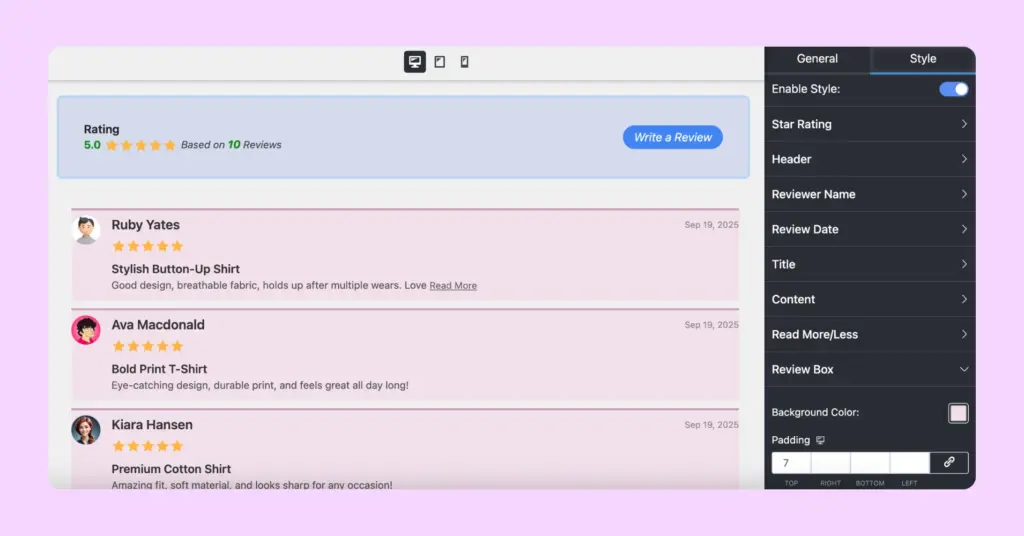Click Ruby Yates avatar image
The width and height of the screenshot is (1024, 536).
pos(86,230)
